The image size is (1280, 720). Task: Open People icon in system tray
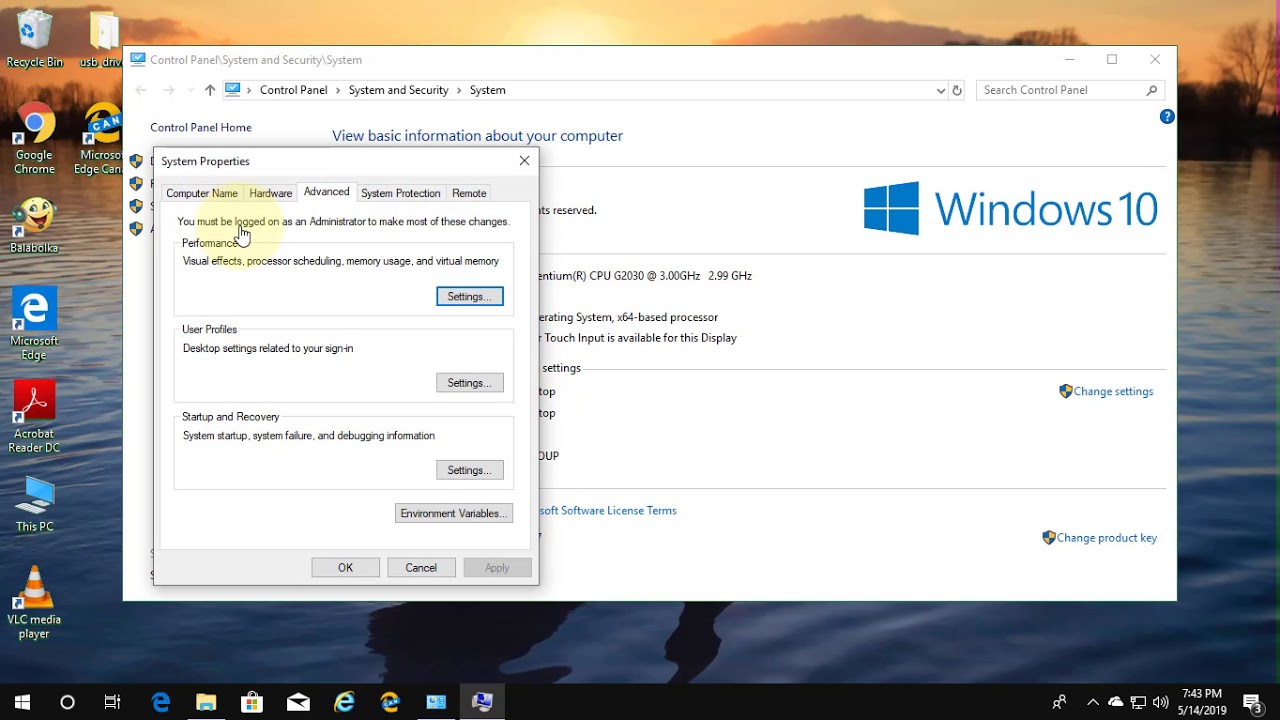point(1059,702)
